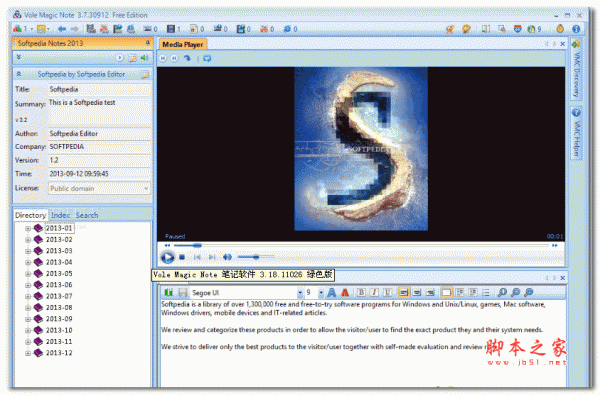The height and width of the screenshot is (395, 600).
Task: Click the small round play icon in notes panel
Action: pos(120,58)
